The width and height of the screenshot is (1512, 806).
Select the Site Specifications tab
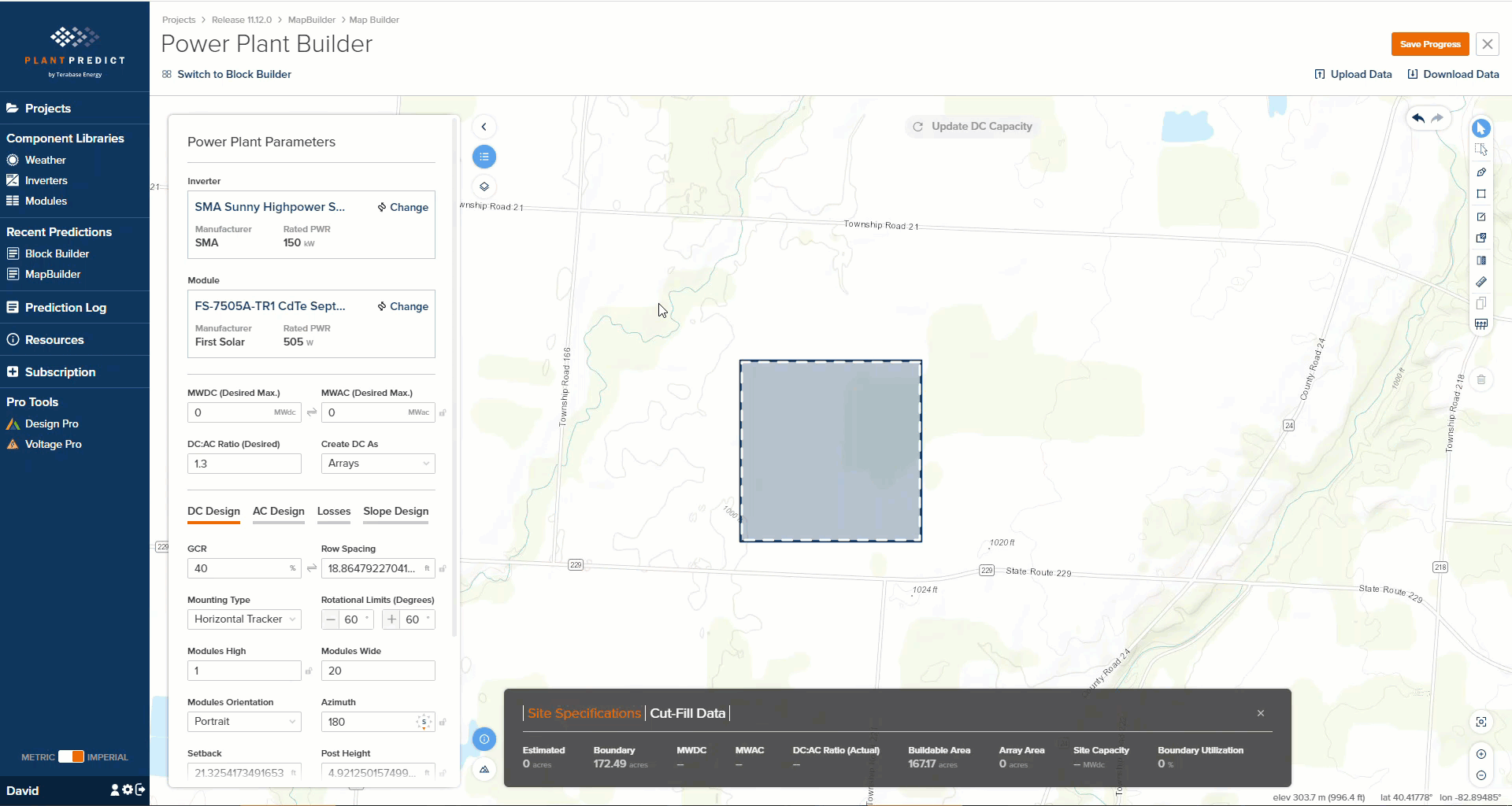584,713
